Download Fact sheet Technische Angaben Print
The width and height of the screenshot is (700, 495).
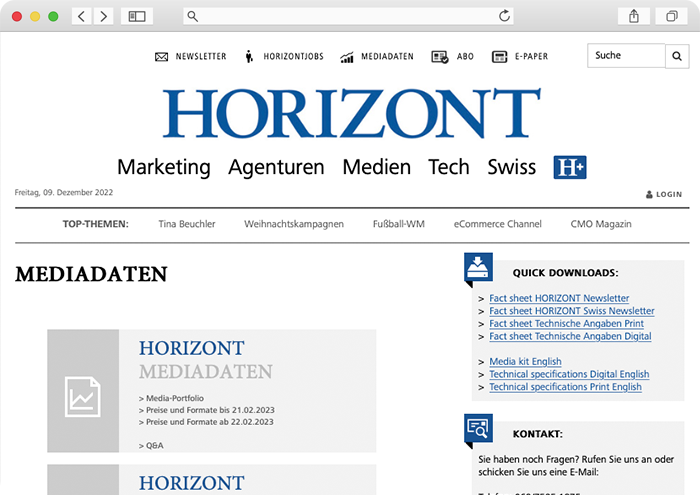click(567, 324)
